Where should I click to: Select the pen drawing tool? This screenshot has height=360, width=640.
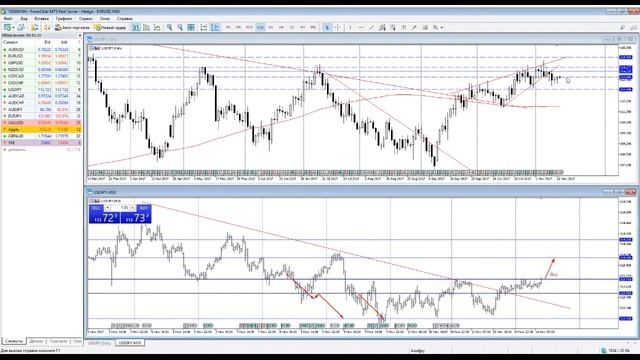(x=414, y=27)
